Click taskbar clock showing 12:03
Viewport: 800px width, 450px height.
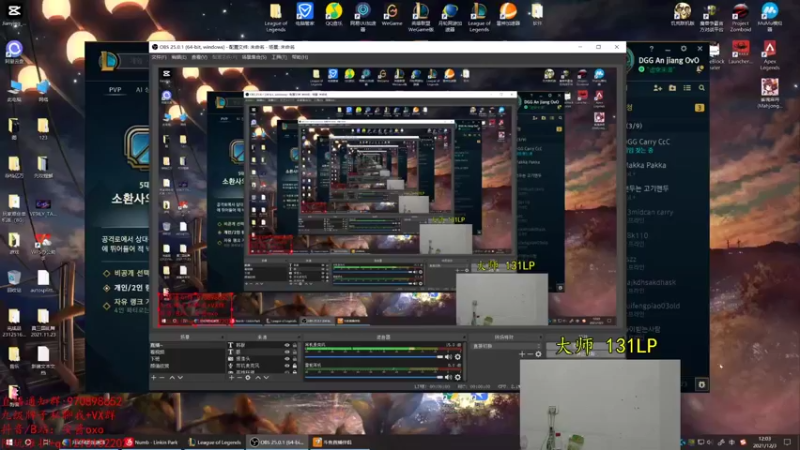coord(764,442)
